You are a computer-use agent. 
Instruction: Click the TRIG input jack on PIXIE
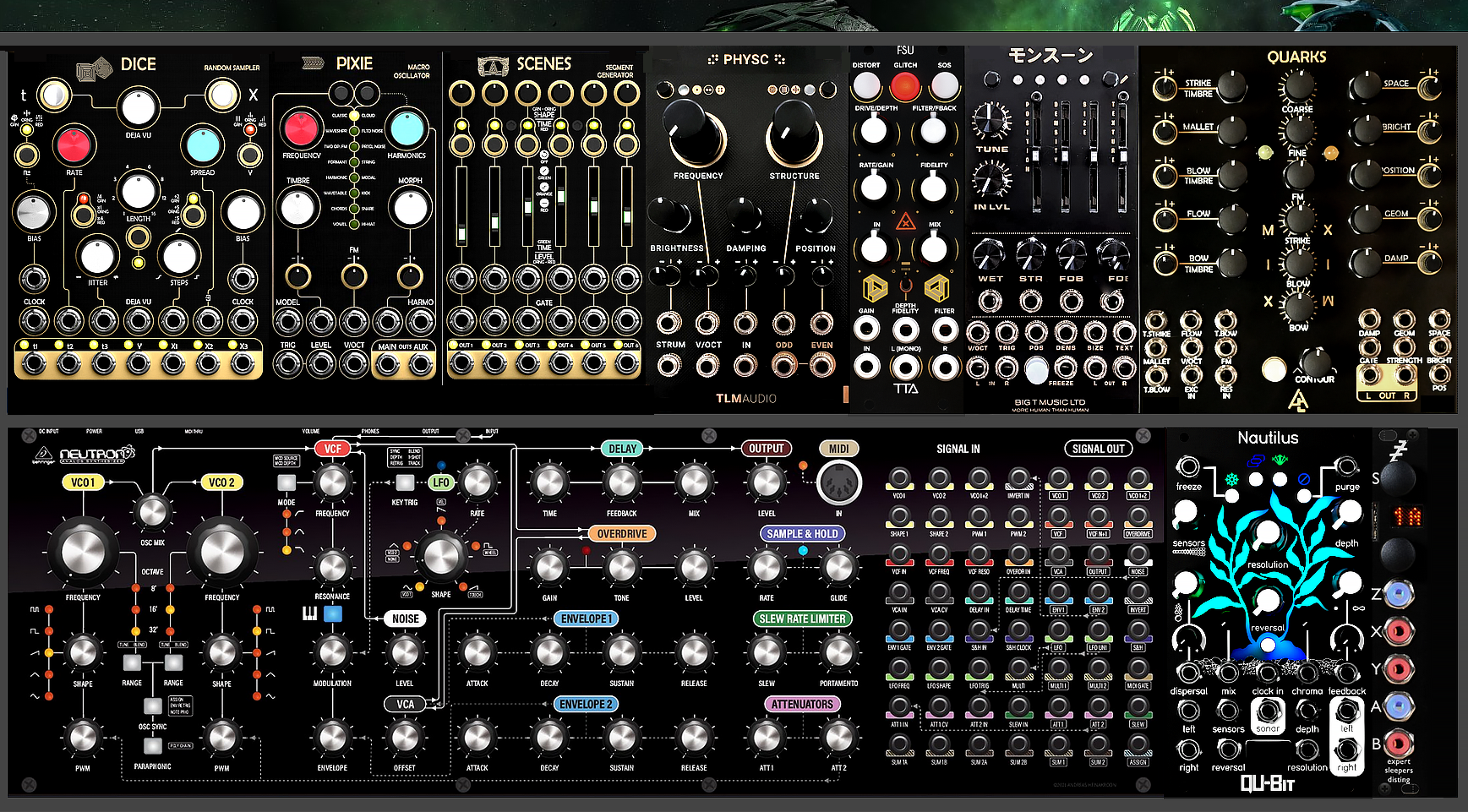288,363
